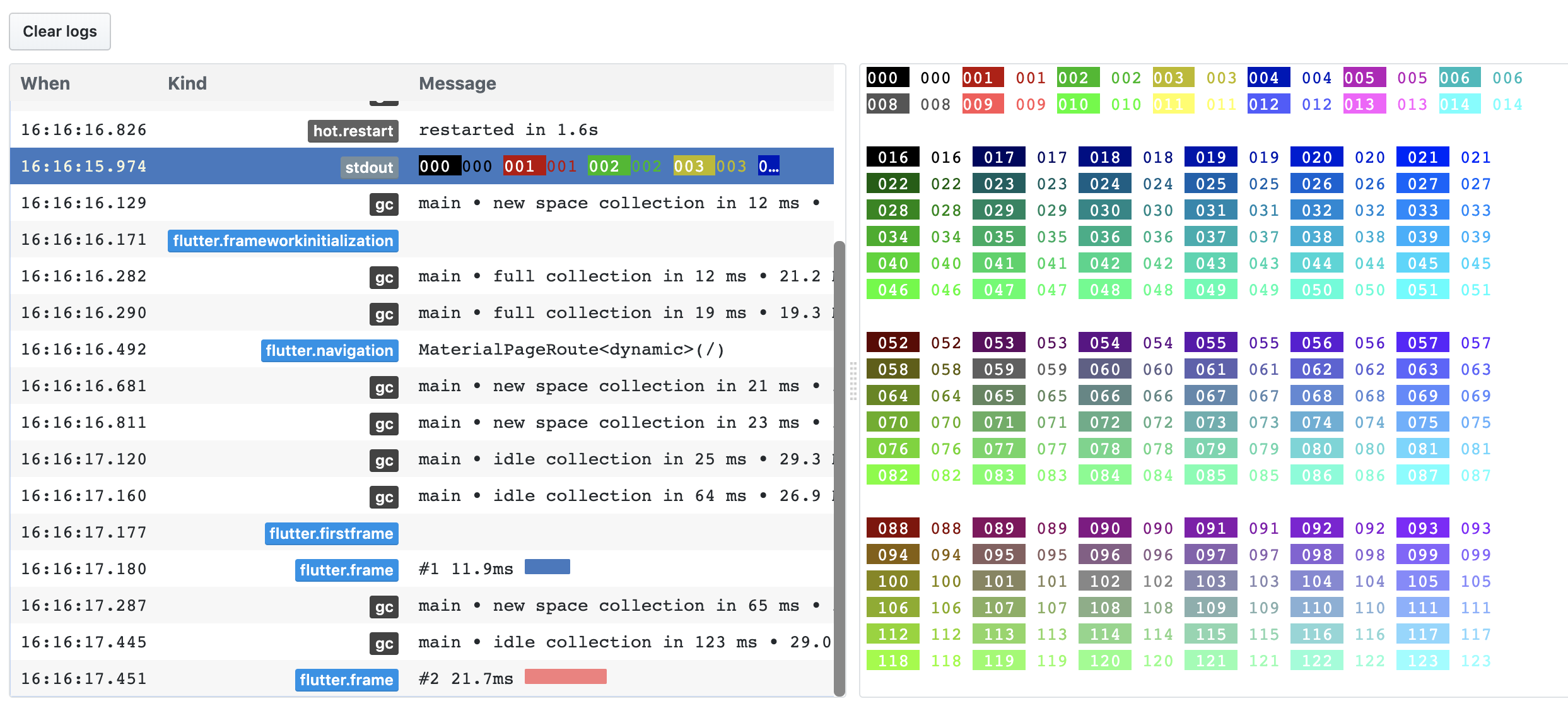Click color swatch 093 in the color table

click(x=1422, y=528)
